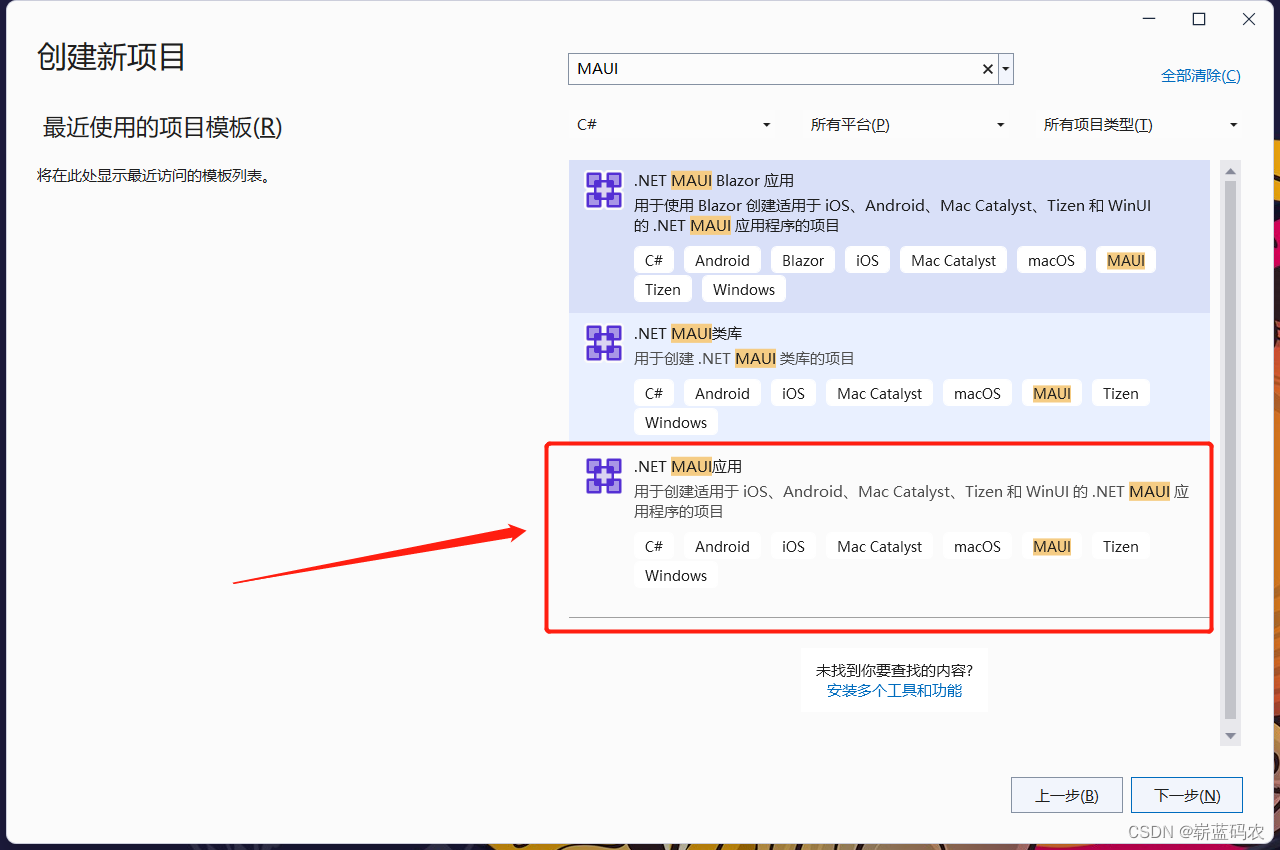Click the MAUI tag in Blazor template
The width and height of the screenshot is (1280, 850).
pyautogui.click(x=1126, y=261)
